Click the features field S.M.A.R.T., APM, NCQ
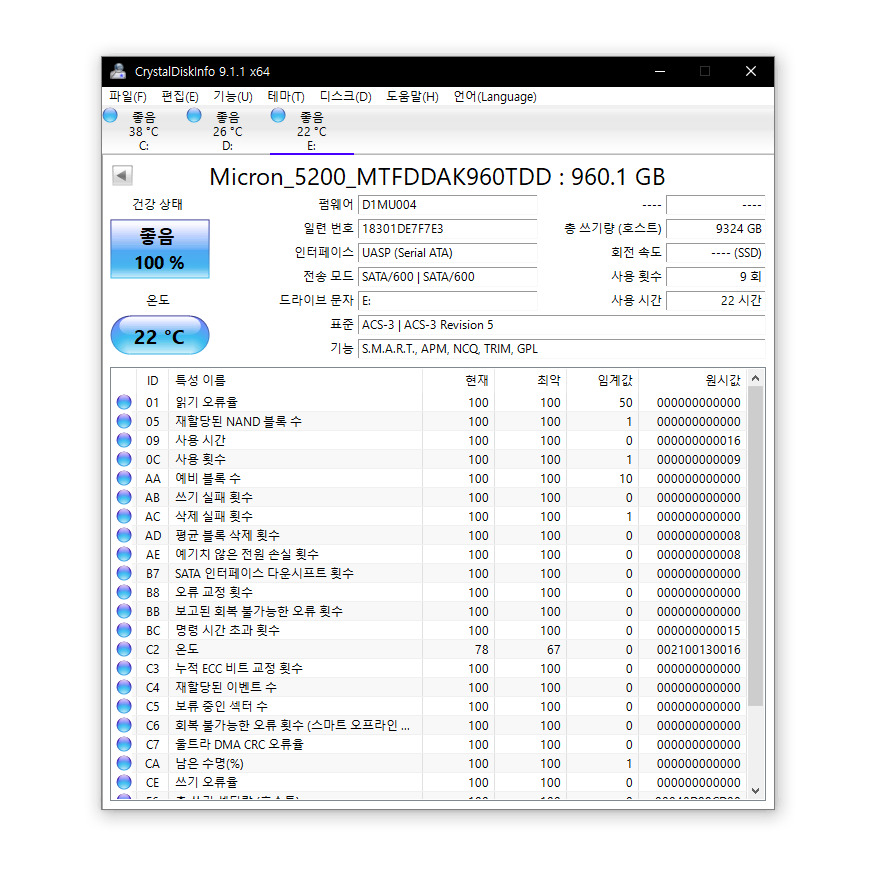Image resolution: width=886 pixels, height=886 pixels. [x=562, y=349]
